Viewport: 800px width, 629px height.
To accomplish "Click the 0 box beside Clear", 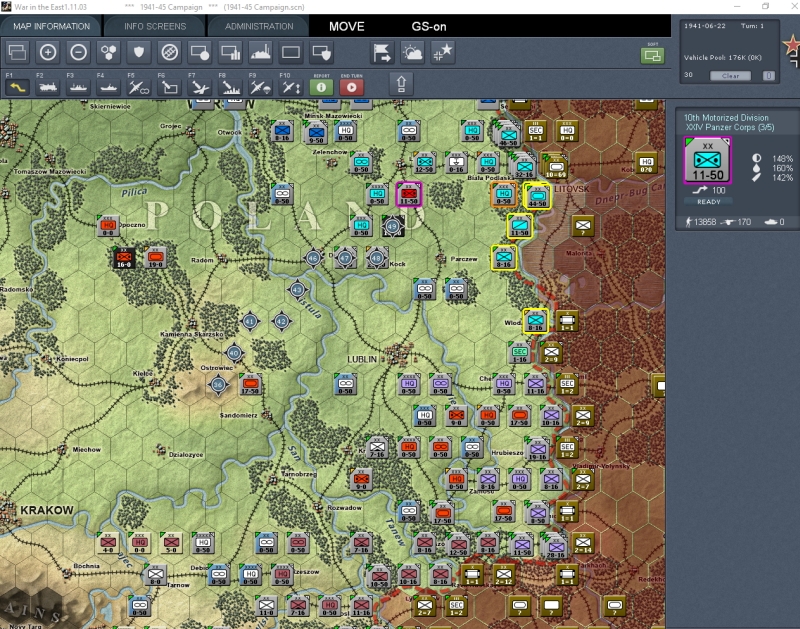I will click(769, 76).
